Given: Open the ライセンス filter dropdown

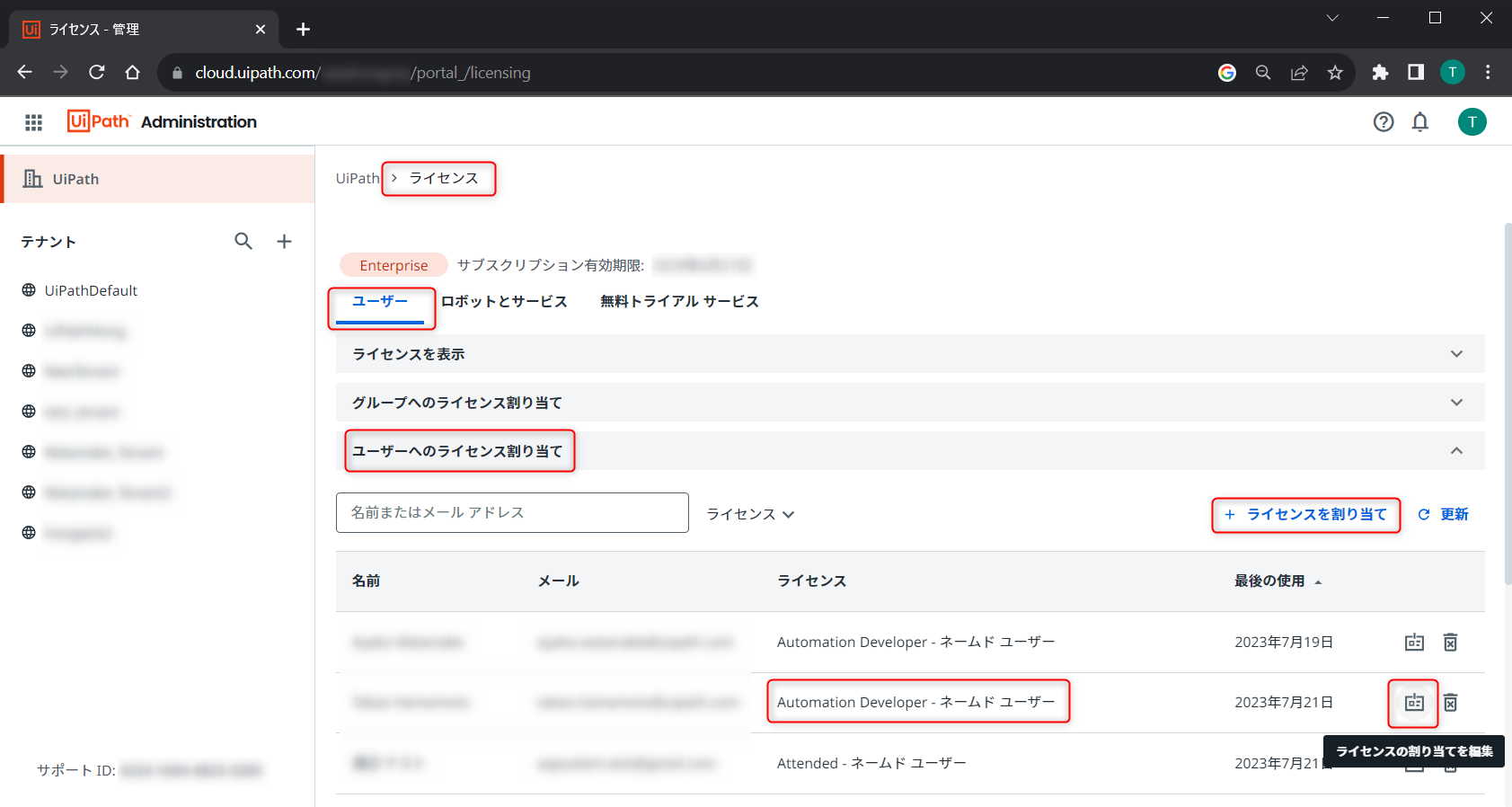Looking at the screenshot, I should point(750,514).
